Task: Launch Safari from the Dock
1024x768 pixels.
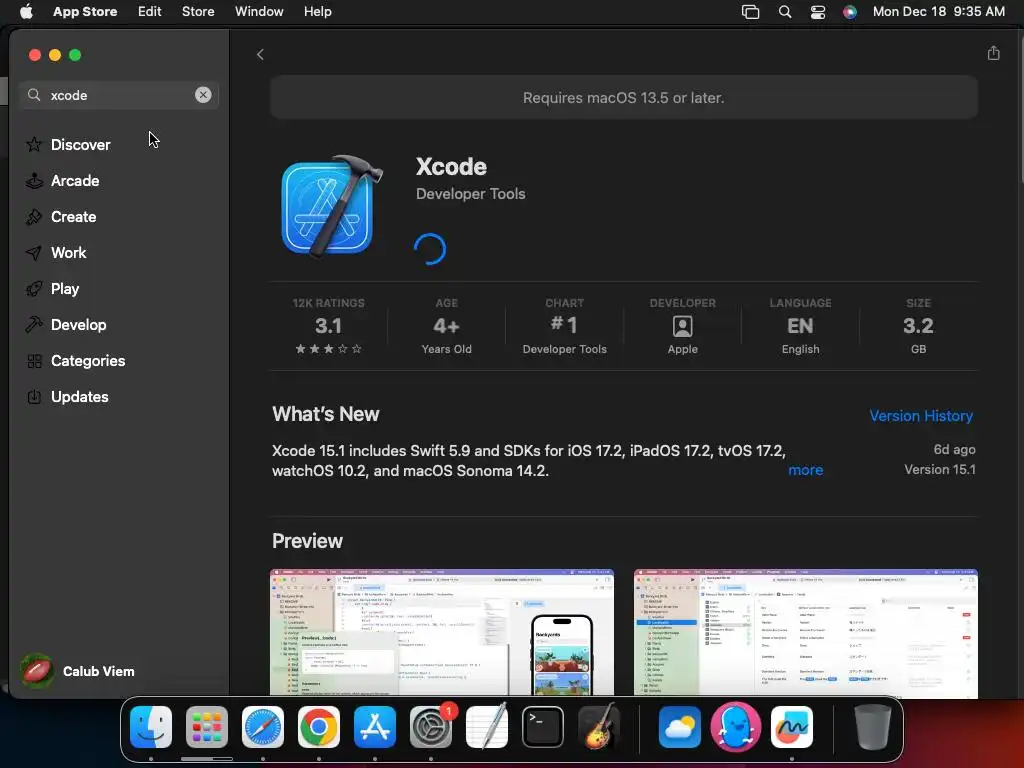Action: coord(263,727)
